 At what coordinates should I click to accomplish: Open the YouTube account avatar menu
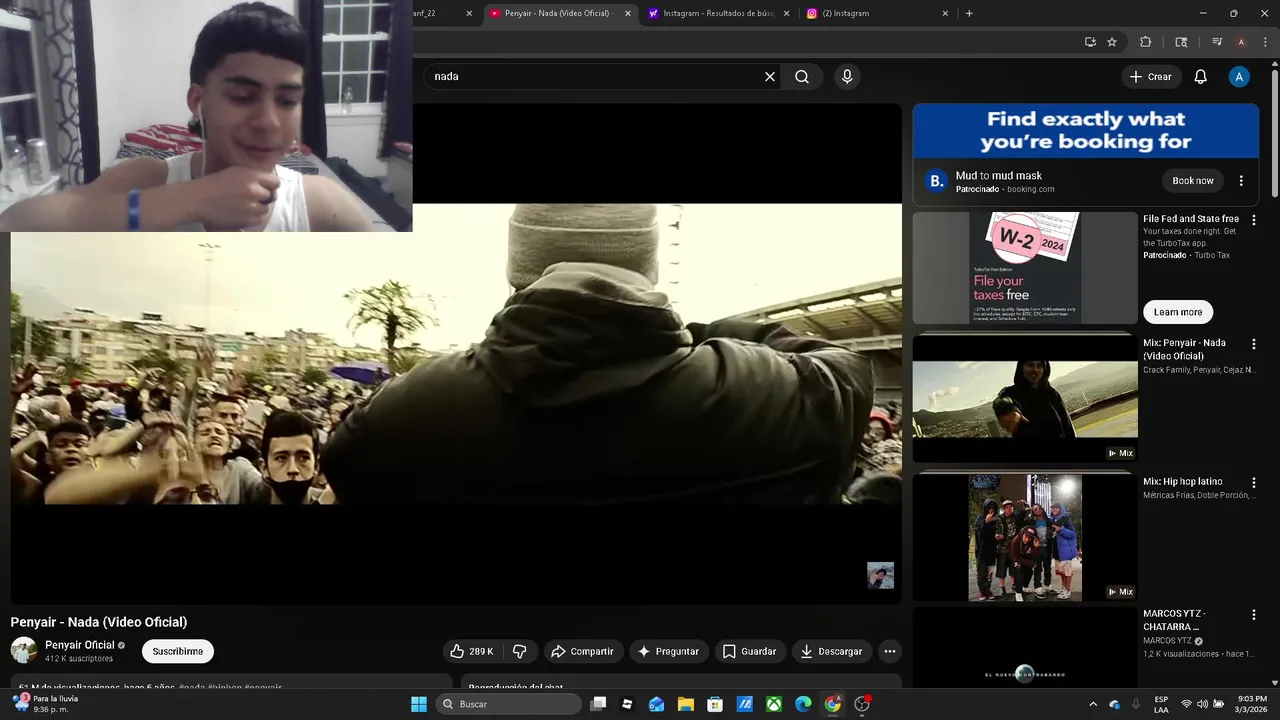click(1239, 77)
